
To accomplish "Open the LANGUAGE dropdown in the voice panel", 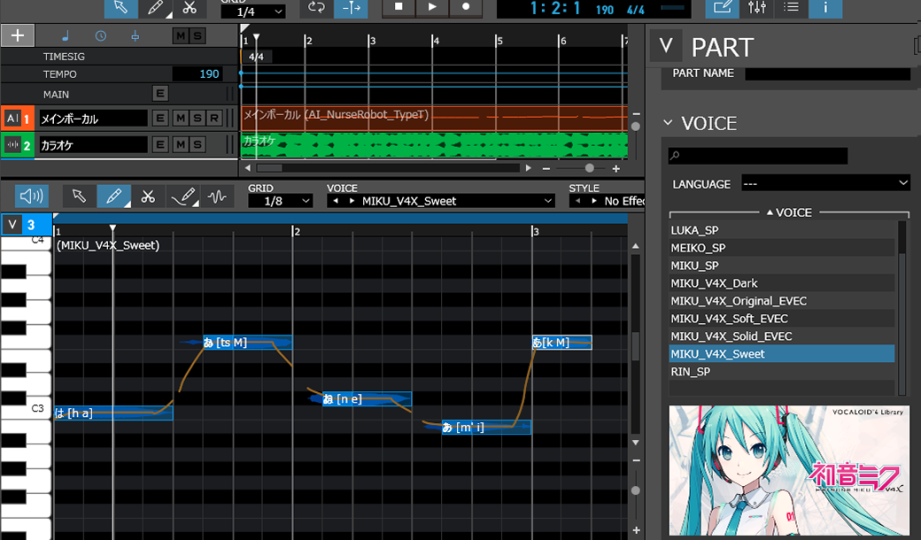I will pyautogui.click(x=825, y=184).
